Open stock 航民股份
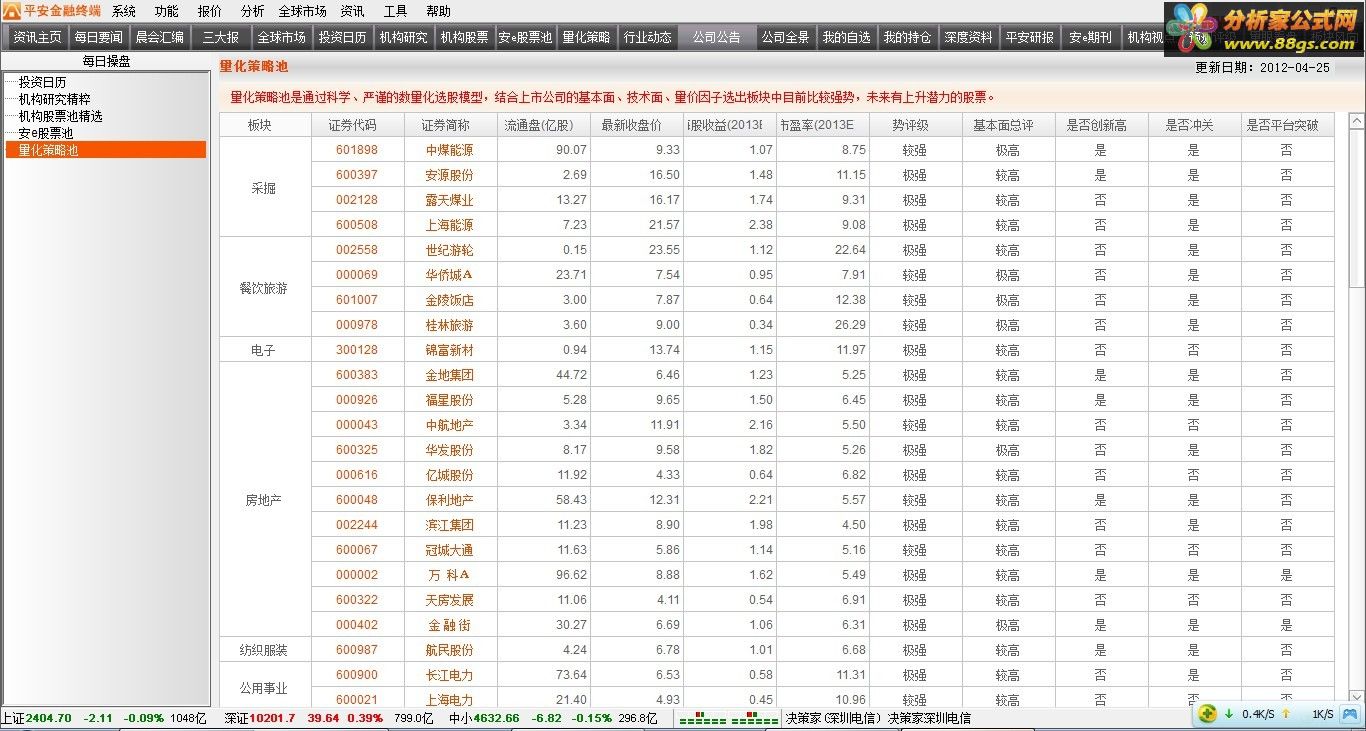The width and height of the screenshot is (1366, 731). pos(449,650)
